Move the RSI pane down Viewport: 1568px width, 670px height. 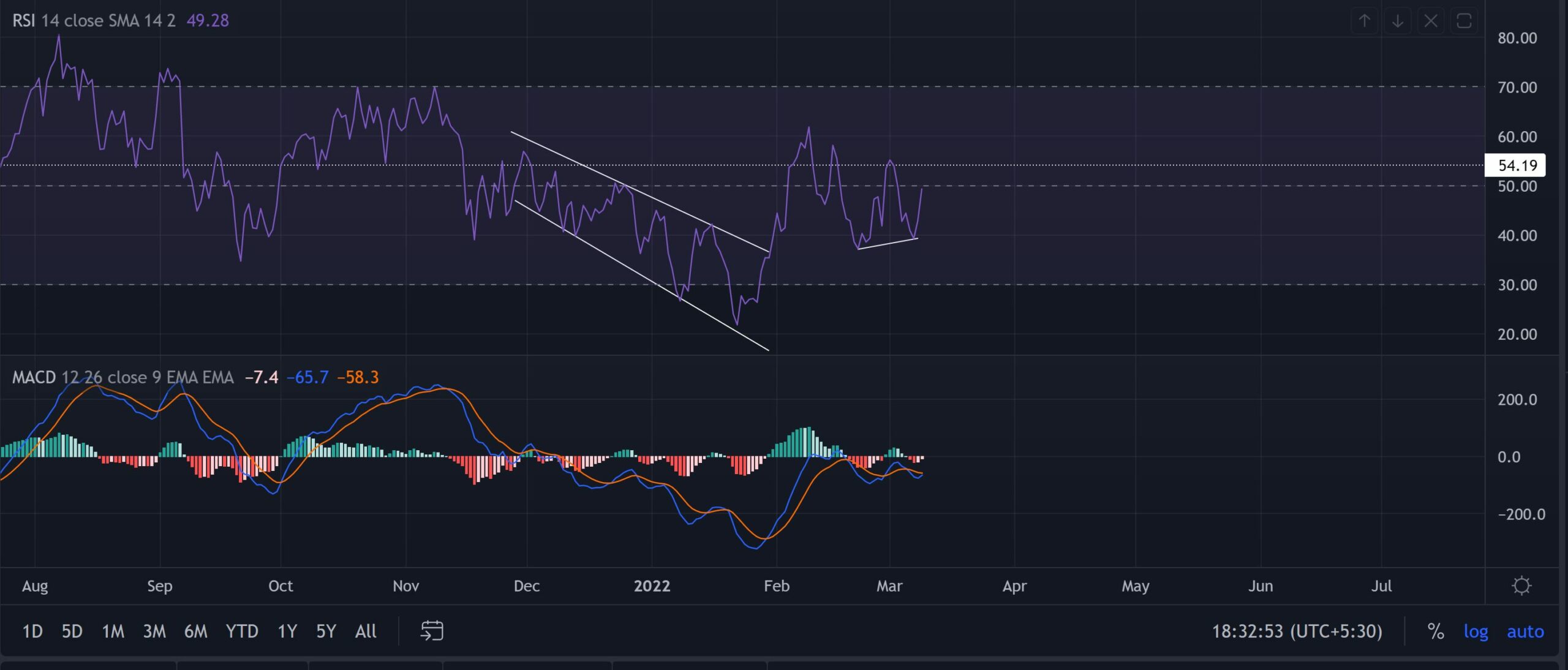pyautogui.click(x=1398, y=20)
